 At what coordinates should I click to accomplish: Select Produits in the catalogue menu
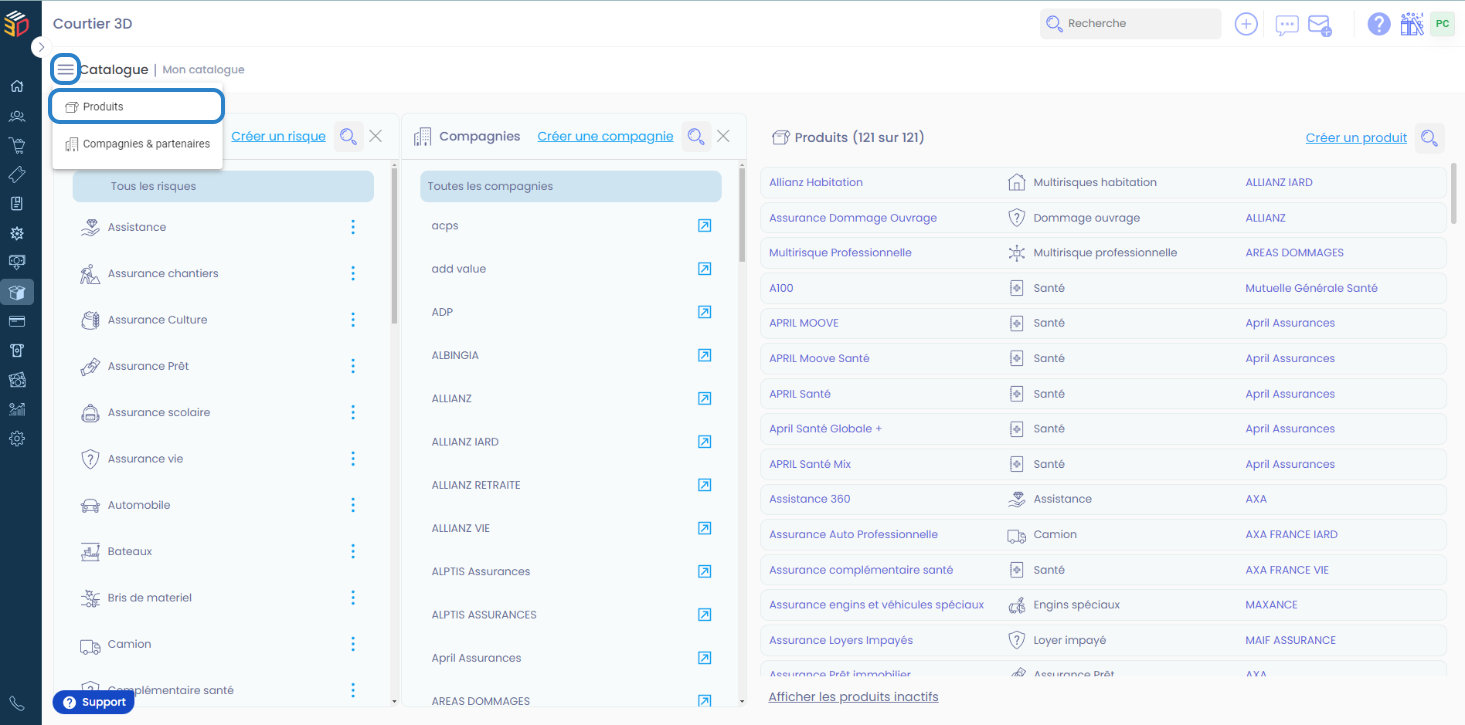coord(137,106)
